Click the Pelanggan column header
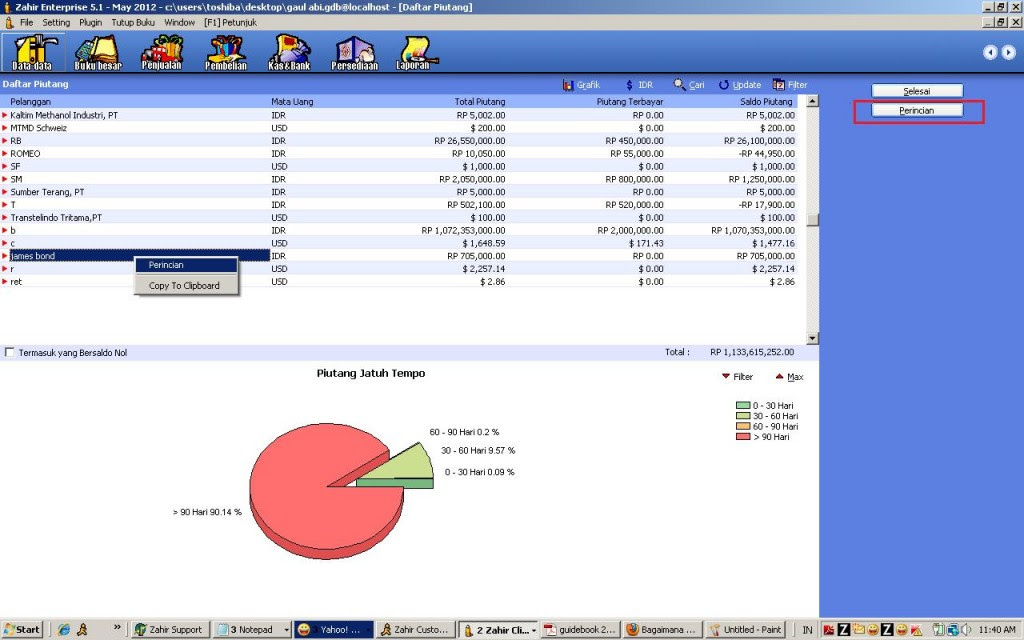This screenshot has width=1024, height=640. [x=30, y=102]
